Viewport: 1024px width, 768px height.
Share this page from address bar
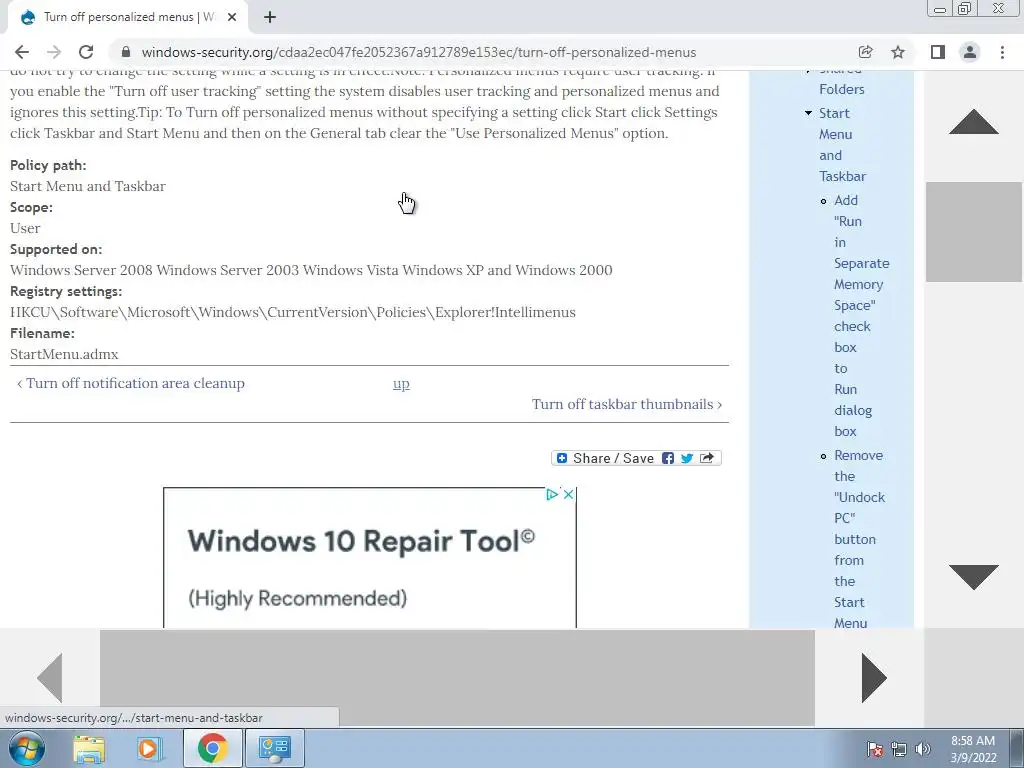[865, 52]
